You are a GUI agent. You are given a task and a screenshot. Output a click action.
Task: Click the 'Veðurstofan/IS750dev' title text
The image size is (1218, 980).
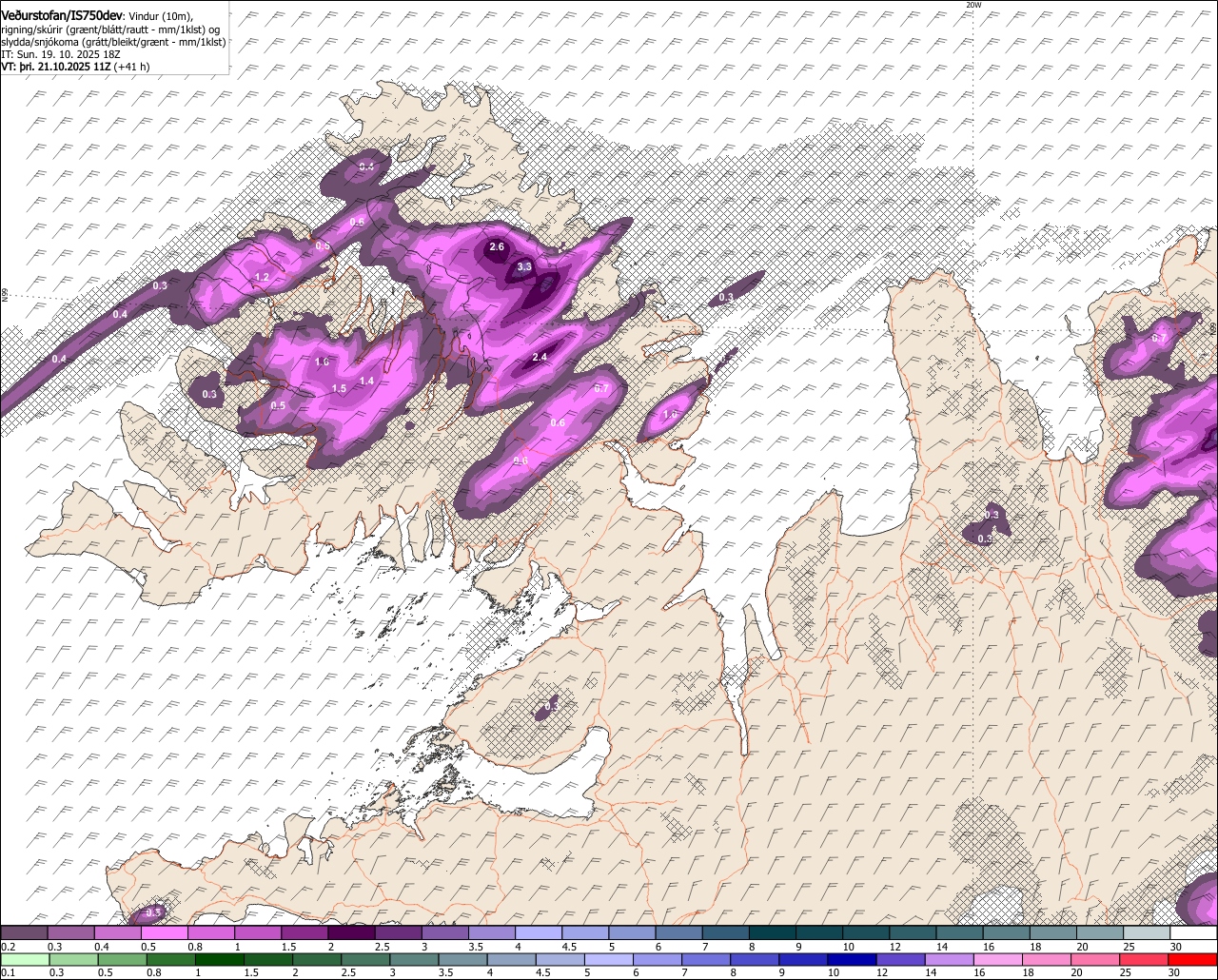pyautogui.click(x=62, y=15)
